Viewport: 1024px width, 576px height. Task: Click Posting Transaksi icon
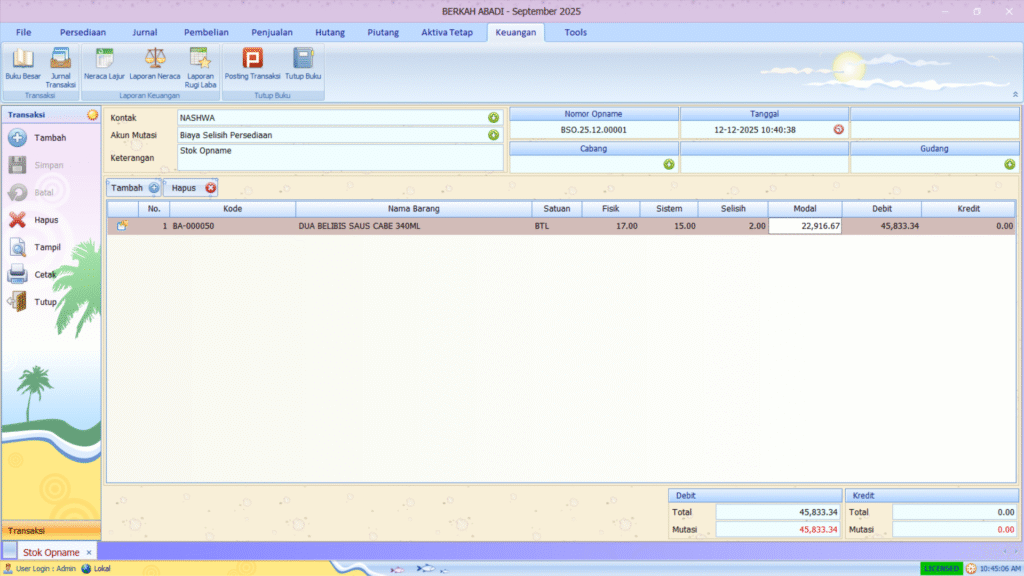(x=251, y=60)
